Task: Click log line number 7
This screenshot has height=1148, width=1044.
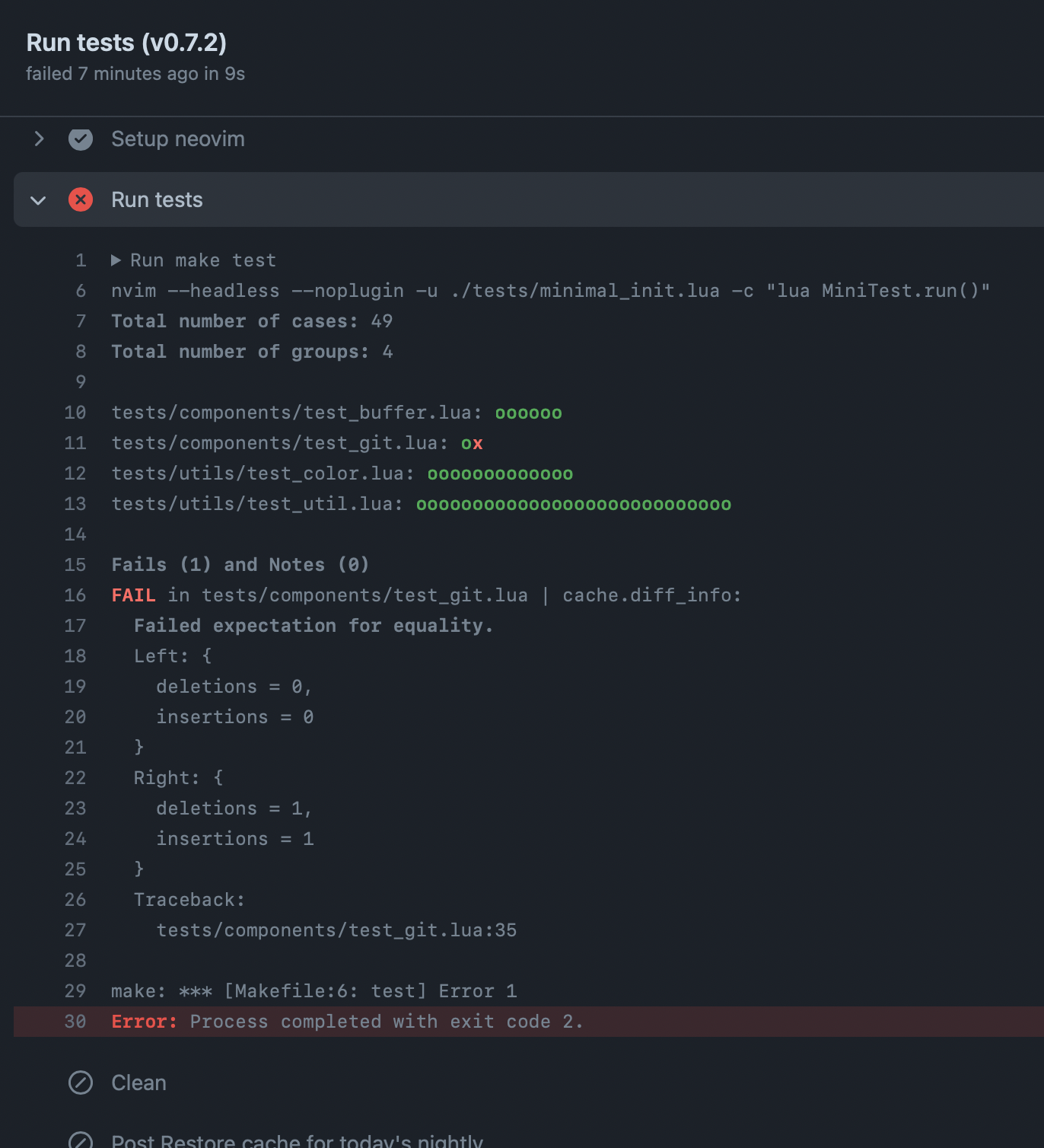Action: click(81, 321)
